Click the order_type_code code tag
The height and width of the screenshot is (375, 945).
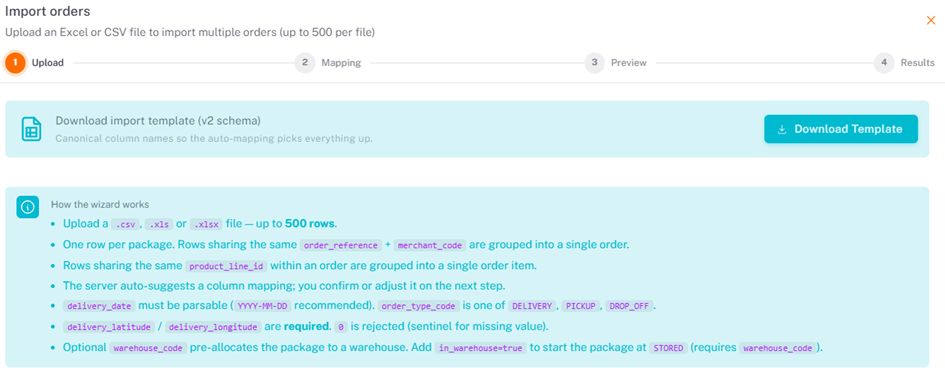(x=418, y=306)
